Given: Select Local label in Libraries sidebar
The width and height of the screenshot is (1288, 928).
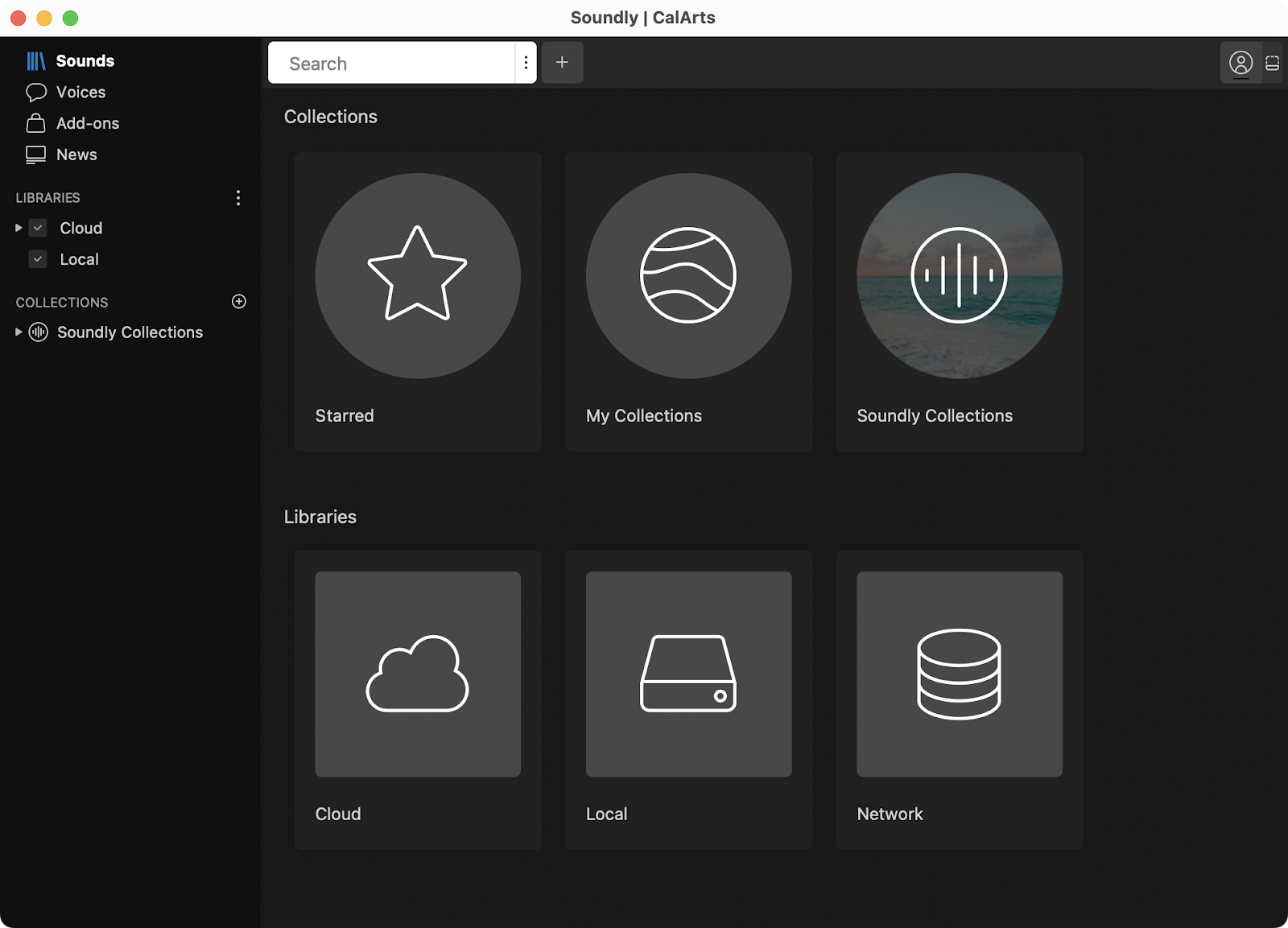Looking at the screenshot, I should point(79,260).
